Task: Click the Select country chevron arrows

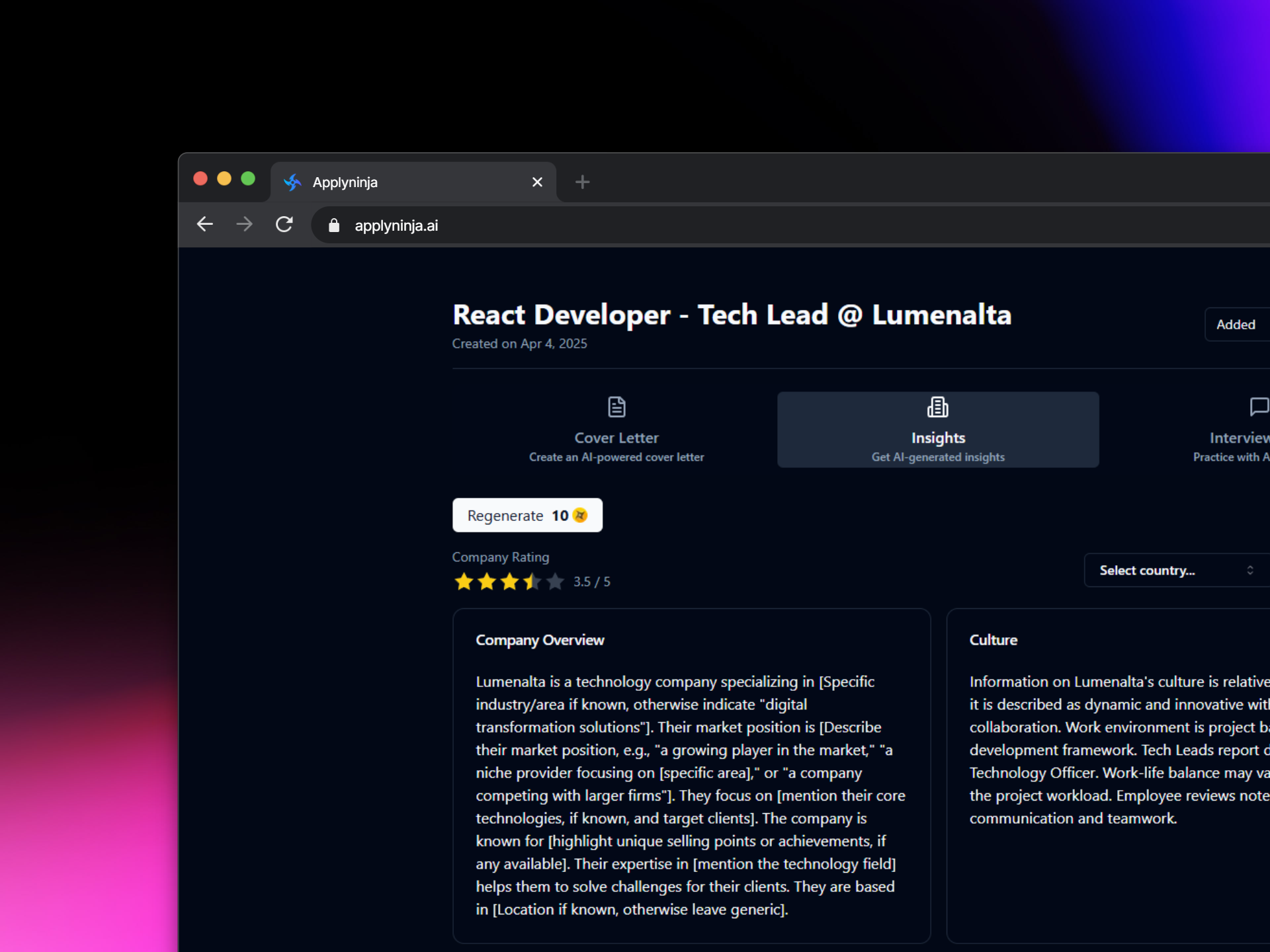Action: [1249, 570]
